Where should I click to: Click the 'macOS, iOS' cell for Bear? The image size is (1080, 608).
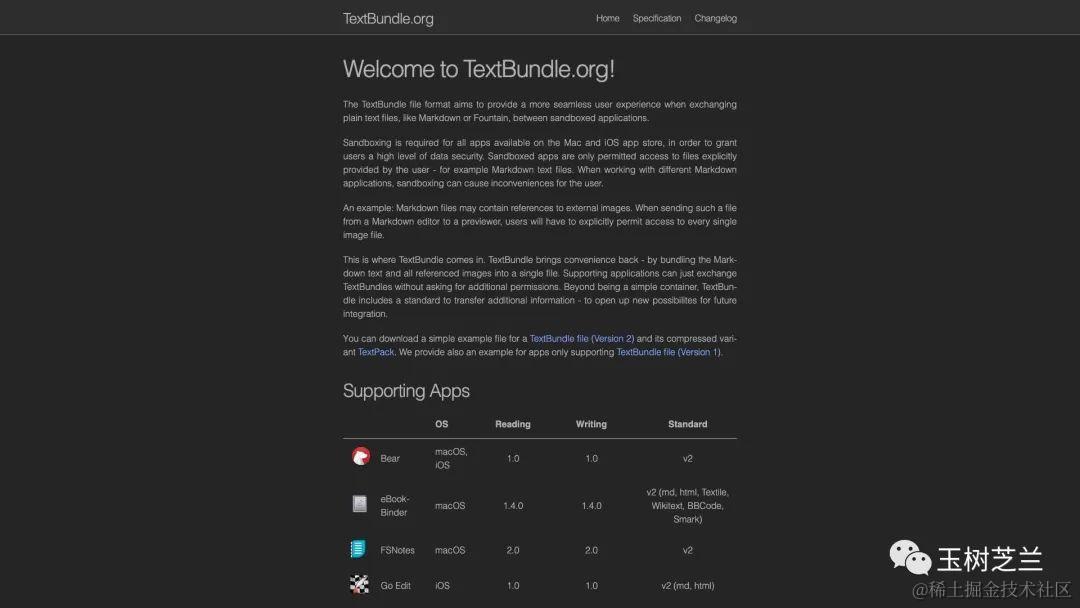(x=451, y=459)
